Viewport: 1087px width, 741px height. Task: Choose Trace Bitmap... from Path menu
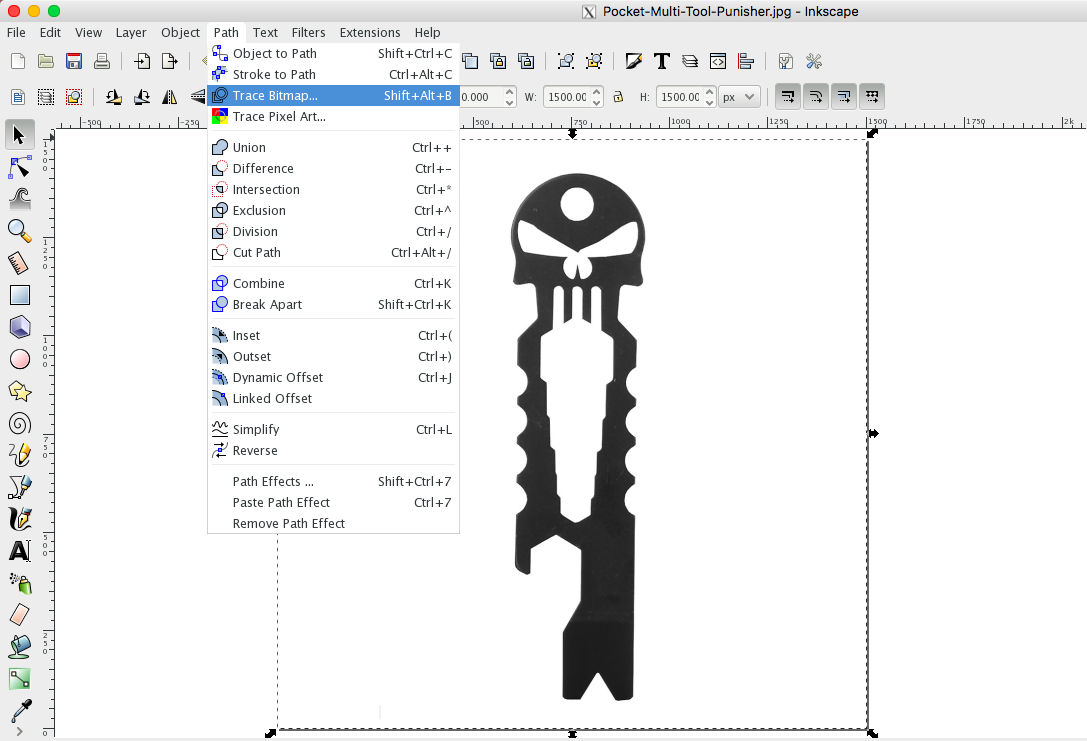333,96
